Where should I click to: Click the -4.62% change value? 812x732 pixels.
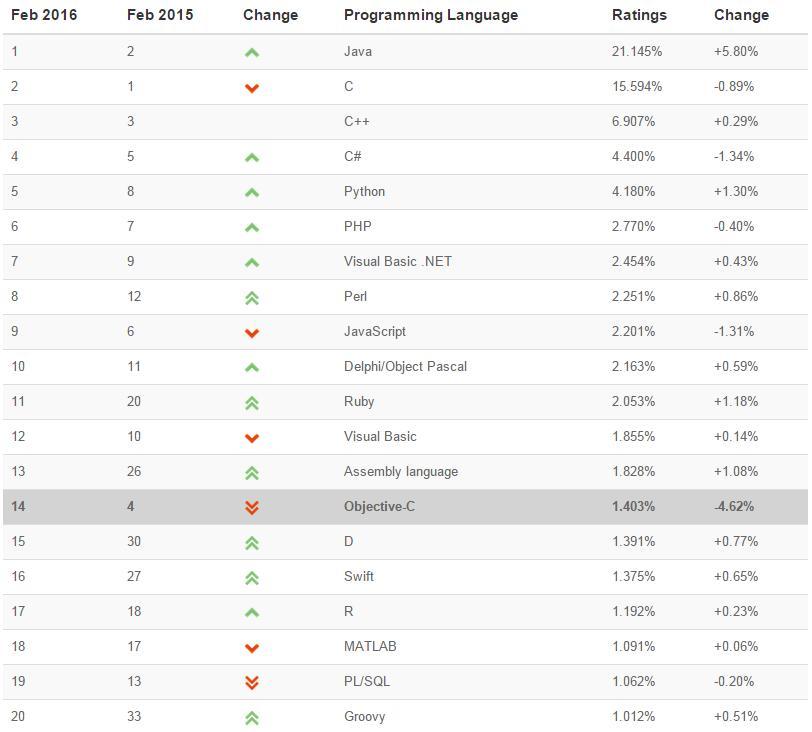point(734,506)
